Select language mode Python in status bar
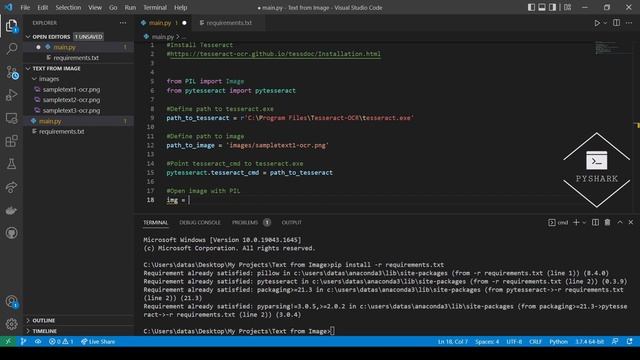640x360 pixels. point(558,342)
